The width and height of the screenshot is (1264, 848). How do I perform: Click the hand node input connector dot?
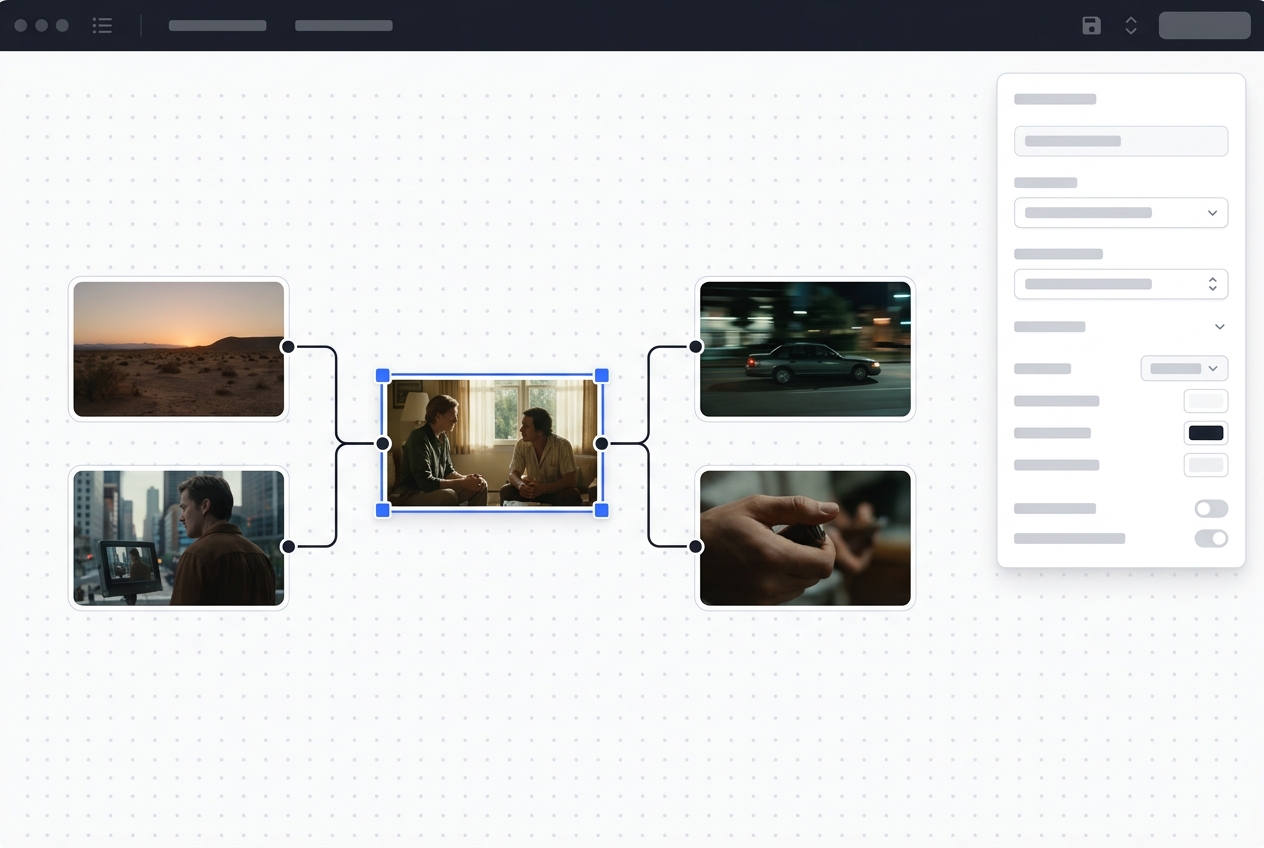(x=696, y=546)
